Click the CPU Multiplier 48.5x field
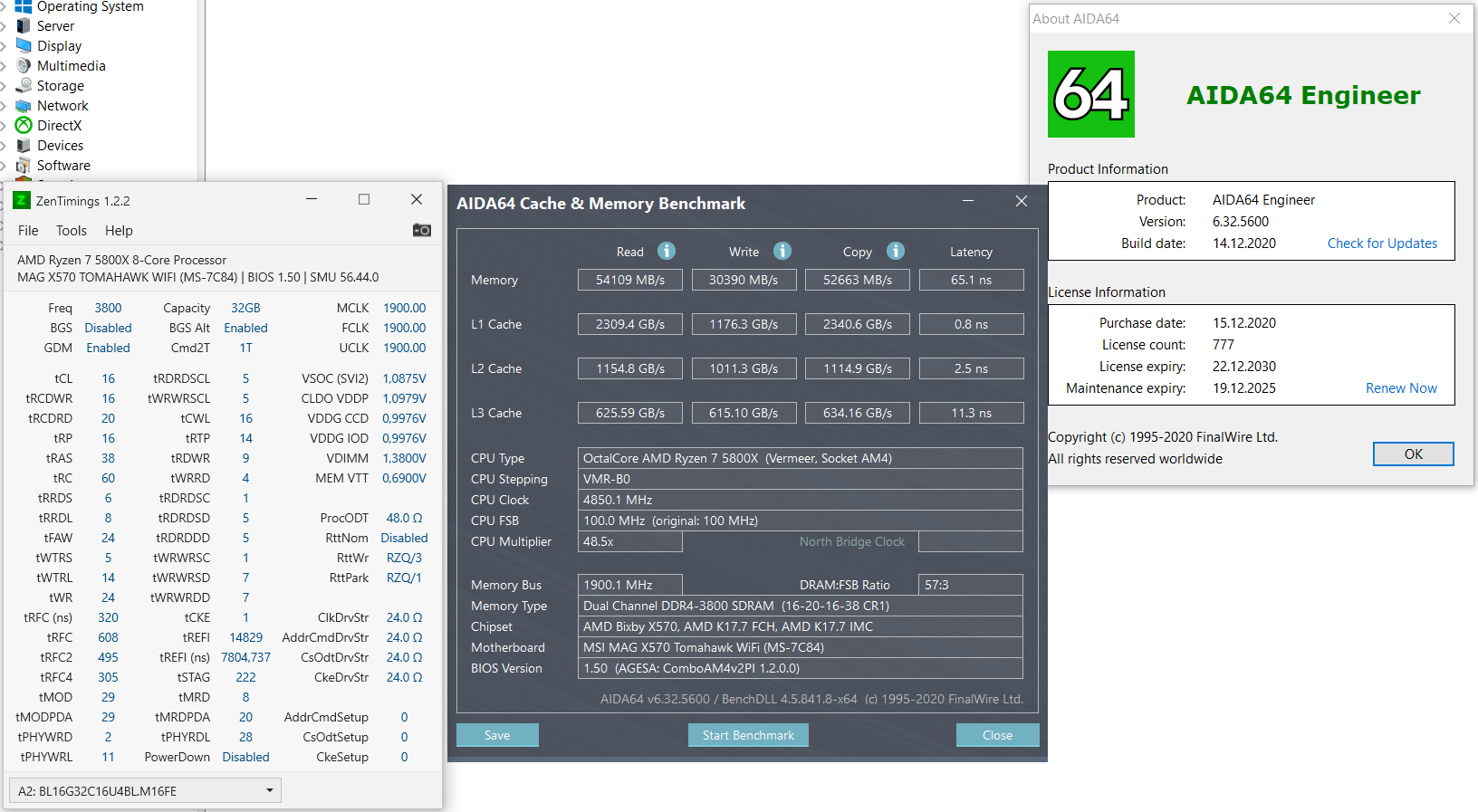 [630, 541]
